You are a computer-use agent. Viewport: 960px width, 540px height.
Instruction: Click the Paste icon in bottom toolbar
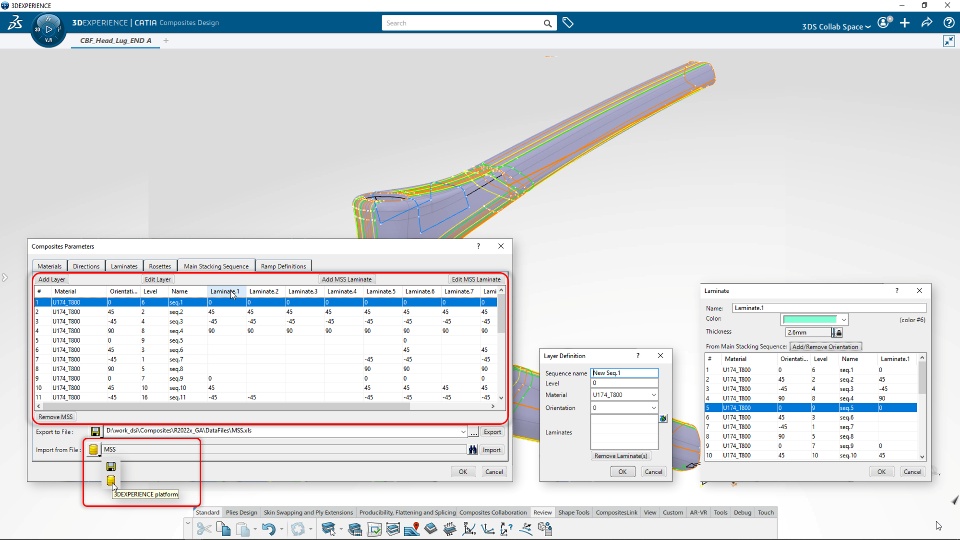pyautogui.click(x=243, y=528)
